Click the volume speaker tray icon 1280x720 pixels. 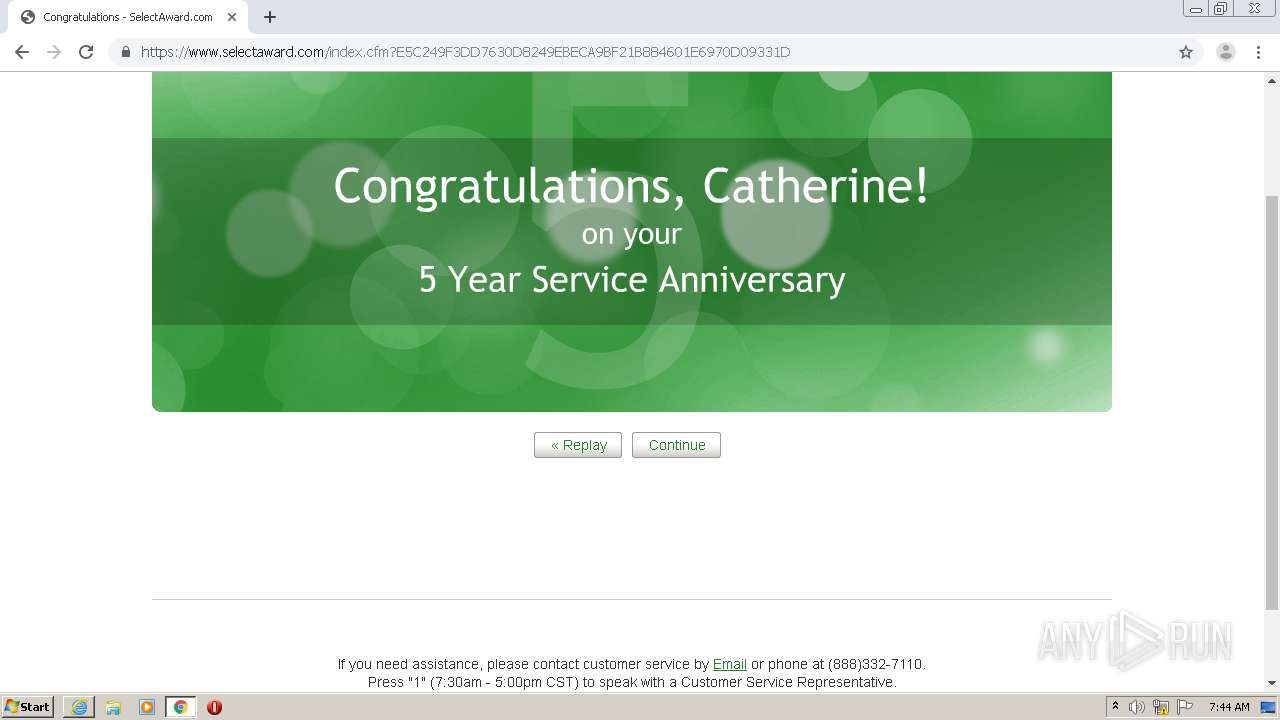pyautogui.click(x=1137, y=707)
